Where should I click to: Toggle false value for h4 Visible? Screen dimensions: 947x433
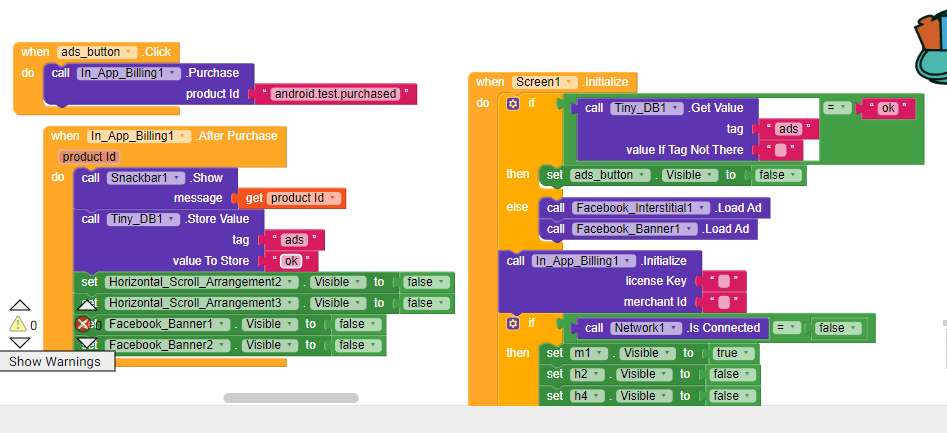[732, 396]
